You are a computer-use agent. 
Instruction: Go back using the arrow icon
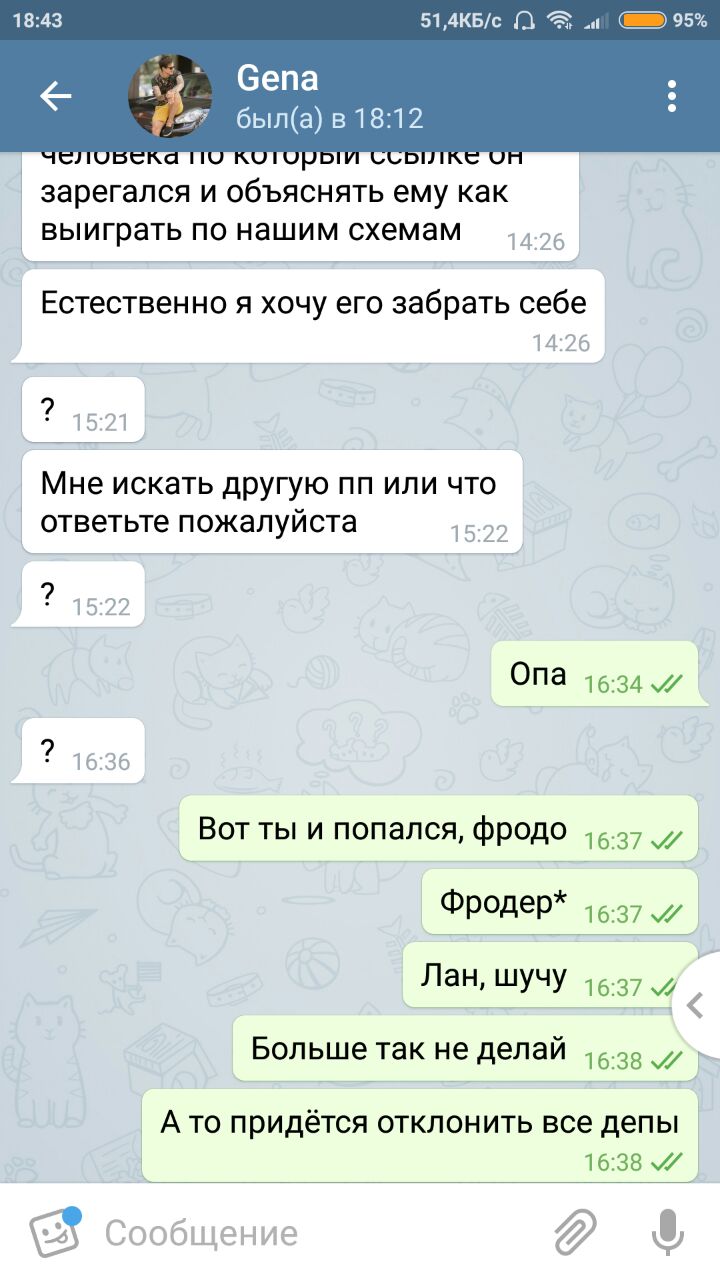[x=56, y=96]
